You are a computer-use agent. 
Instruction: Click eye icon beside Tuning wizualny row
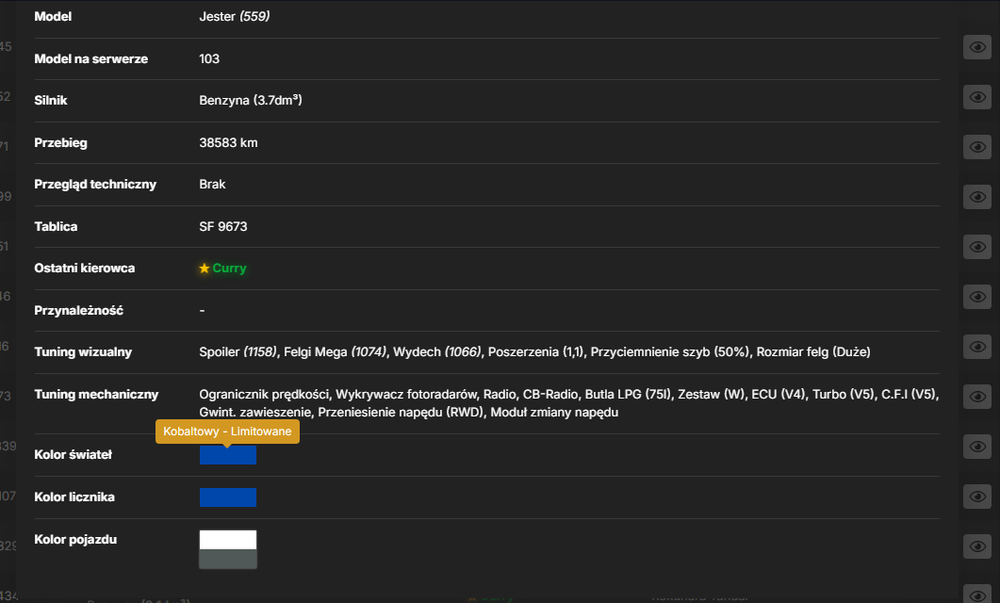(x=977, y=347)
